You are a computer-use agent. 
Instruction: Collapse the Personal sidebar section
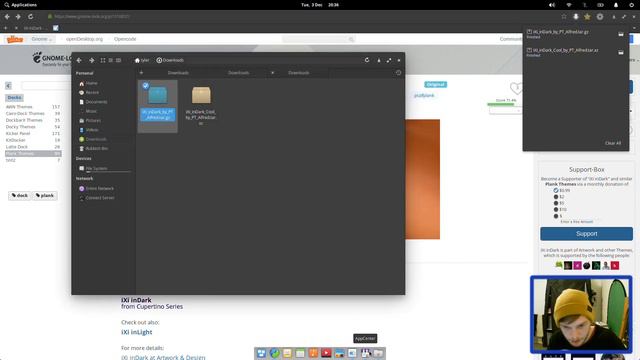pos(84,73)
